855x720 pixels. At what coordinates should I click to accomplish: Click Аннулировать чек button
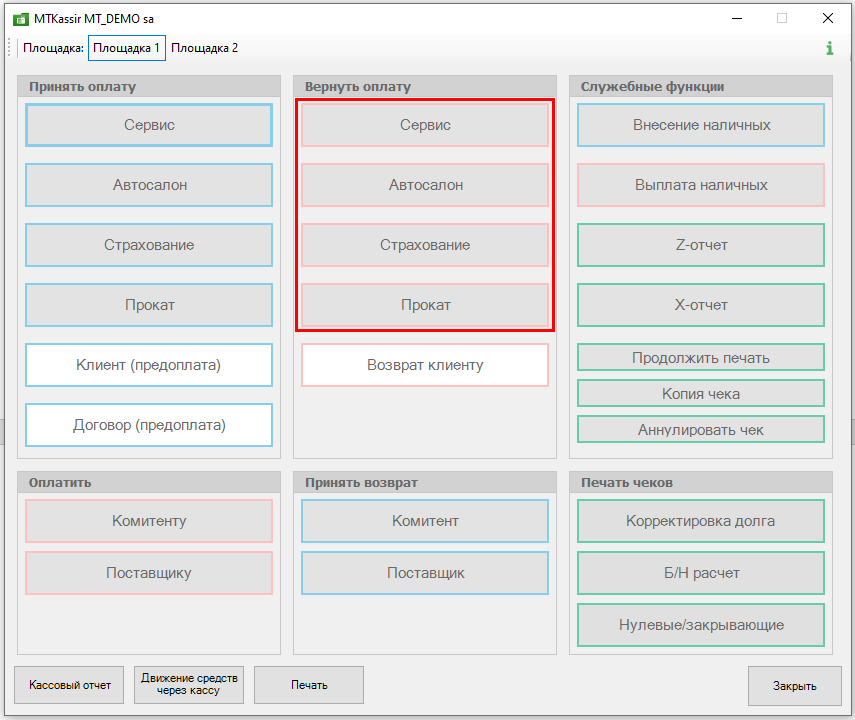pyautogui.click(x=701, y=430)
